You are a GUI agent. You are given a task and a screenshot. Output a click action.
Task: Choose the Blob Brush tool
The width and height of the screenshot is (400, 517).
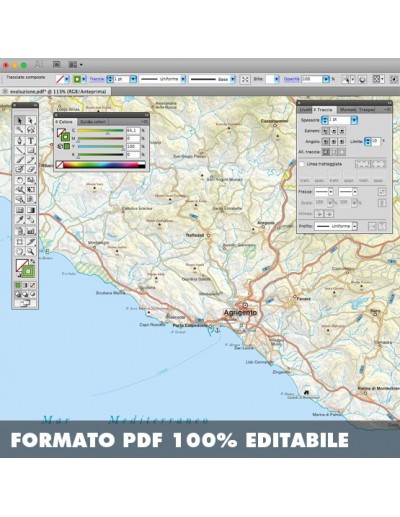20,169
